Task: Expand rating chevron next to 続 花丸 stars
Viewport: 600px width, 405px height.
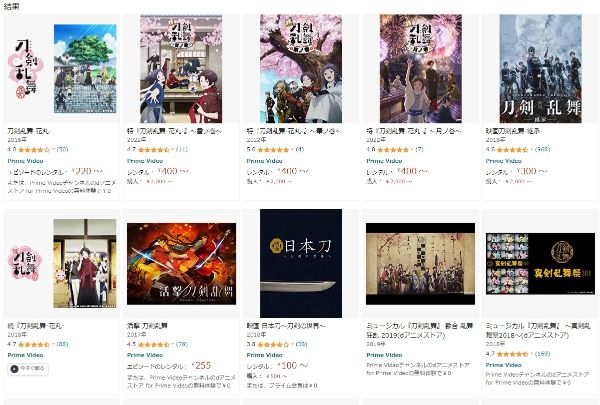Action: (x=53, y=344)
